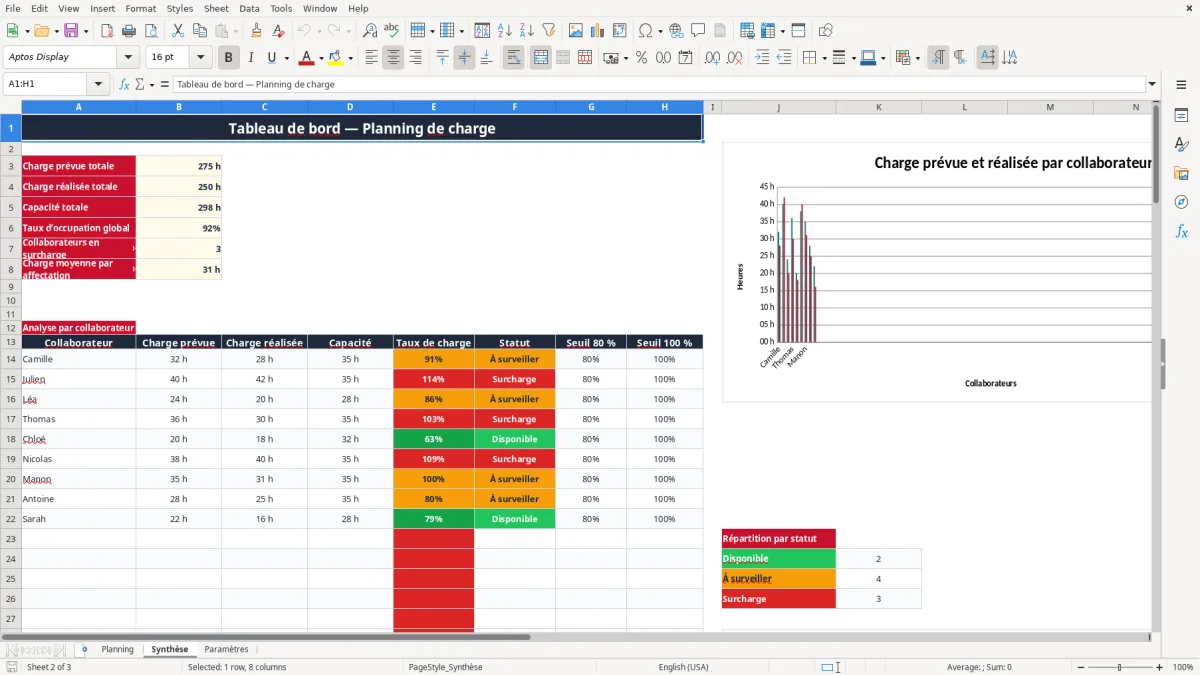Insert an image
This screenshot has width=1200, height=675.
click(576, 31)
